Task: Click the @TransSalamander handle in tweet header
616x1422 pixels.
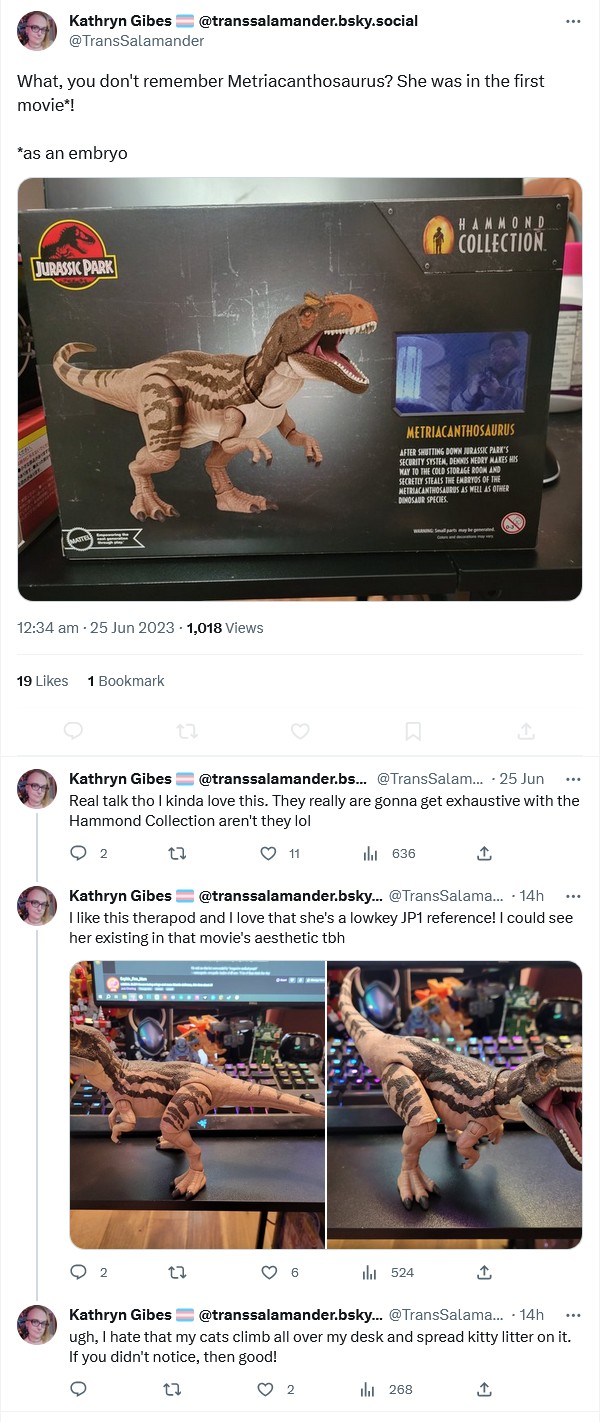Action: coord(136,41)
